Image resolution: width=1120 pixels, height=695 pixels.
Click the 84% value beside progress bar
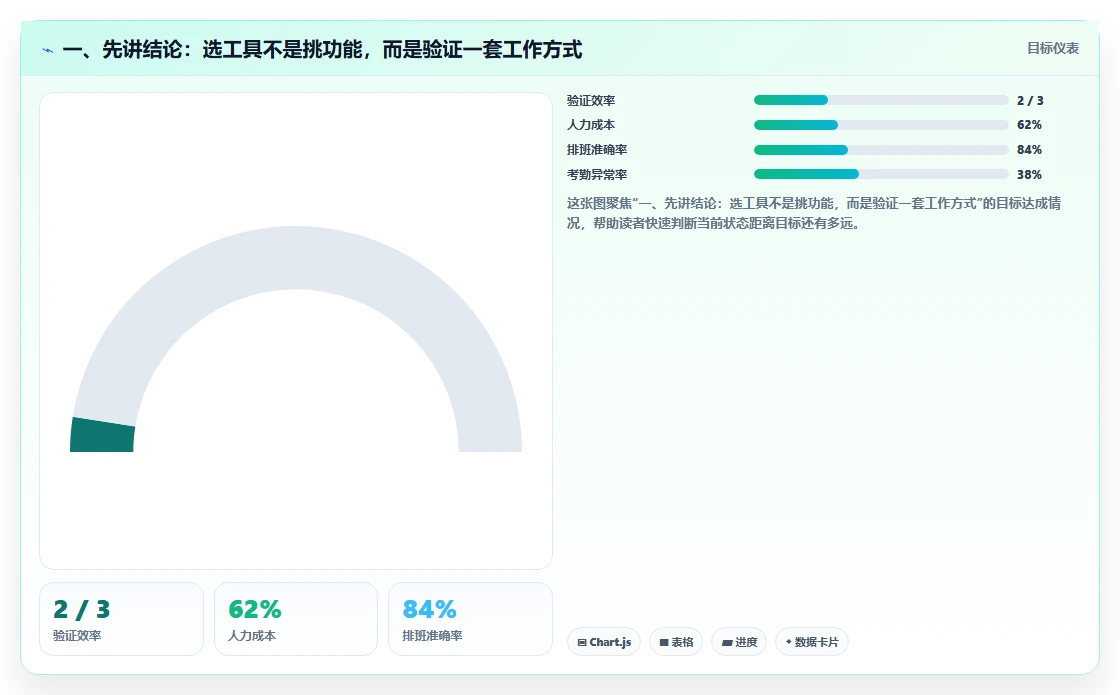point(1029,150)
